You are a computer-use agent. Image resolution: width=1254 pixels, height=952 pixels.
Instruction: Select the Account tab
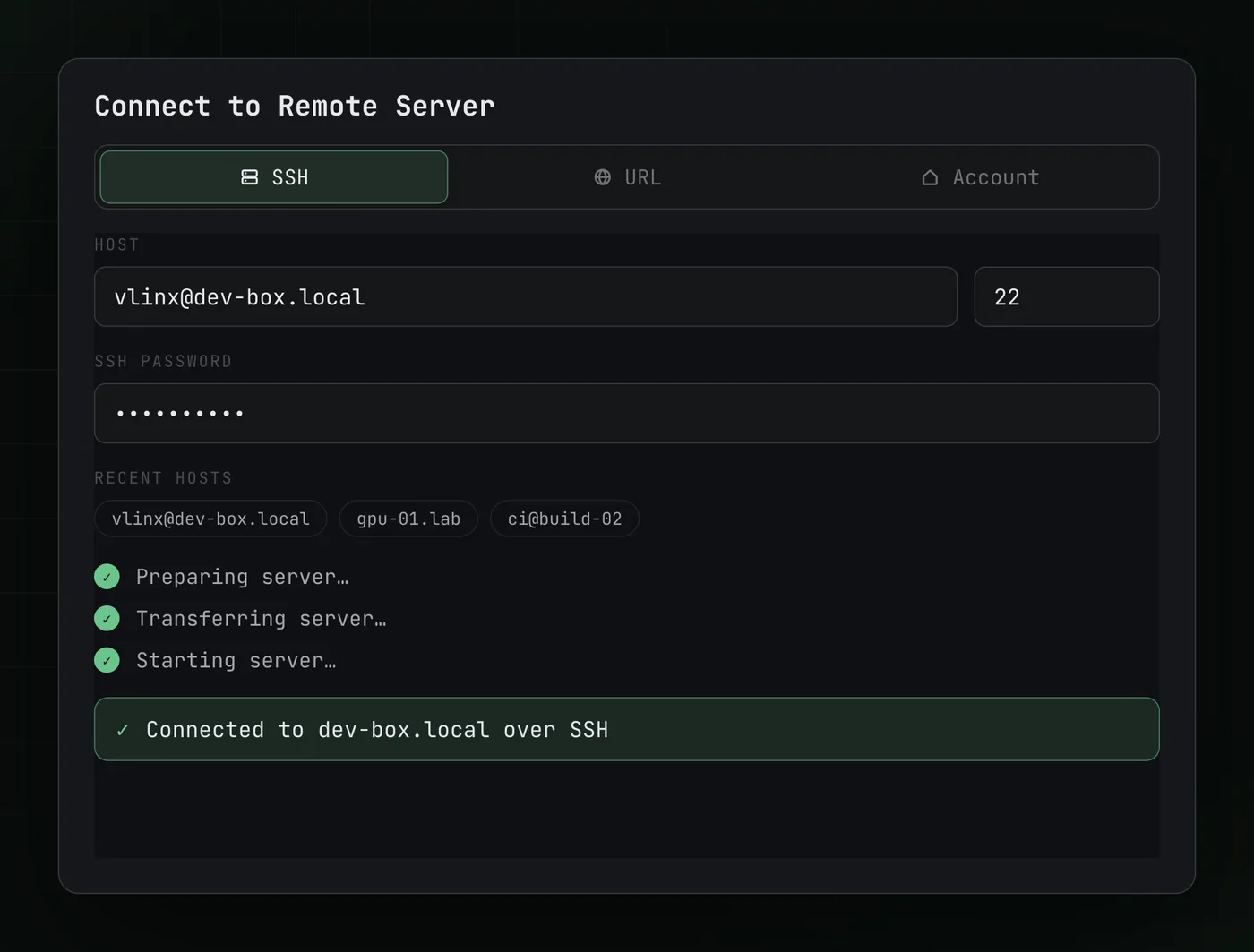tap(980, 177)
